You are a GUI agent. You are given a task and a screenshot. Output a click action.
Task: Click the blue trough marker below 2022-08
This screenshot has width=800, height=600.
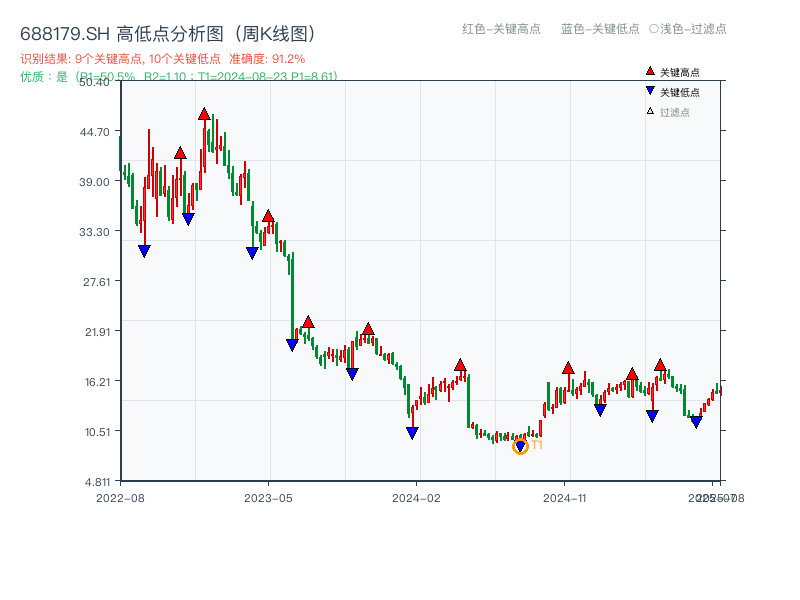click(x=144, y=250)
